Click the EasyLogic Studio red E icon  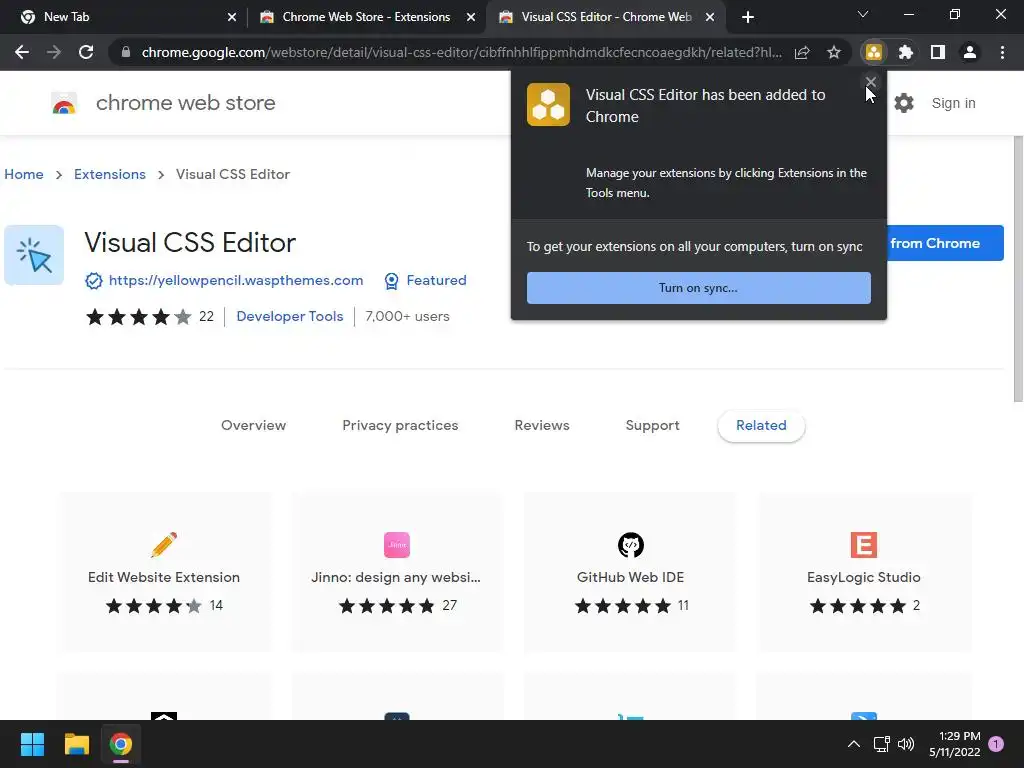pos(863,545)
